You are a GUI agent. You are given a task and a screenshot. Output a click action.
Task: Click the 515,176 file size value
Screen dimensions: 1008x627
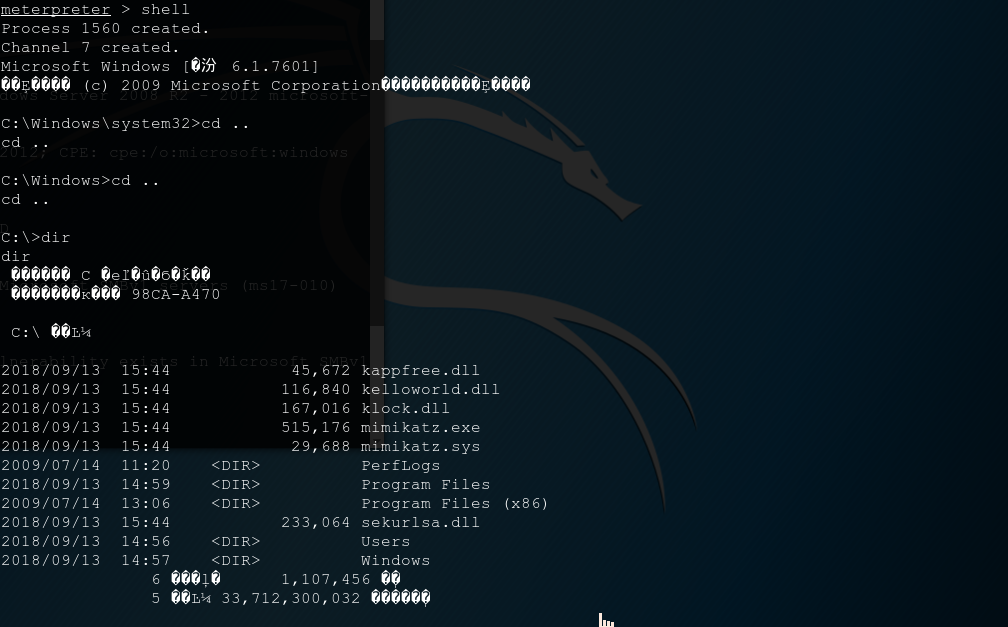click(x=316, y=428)
